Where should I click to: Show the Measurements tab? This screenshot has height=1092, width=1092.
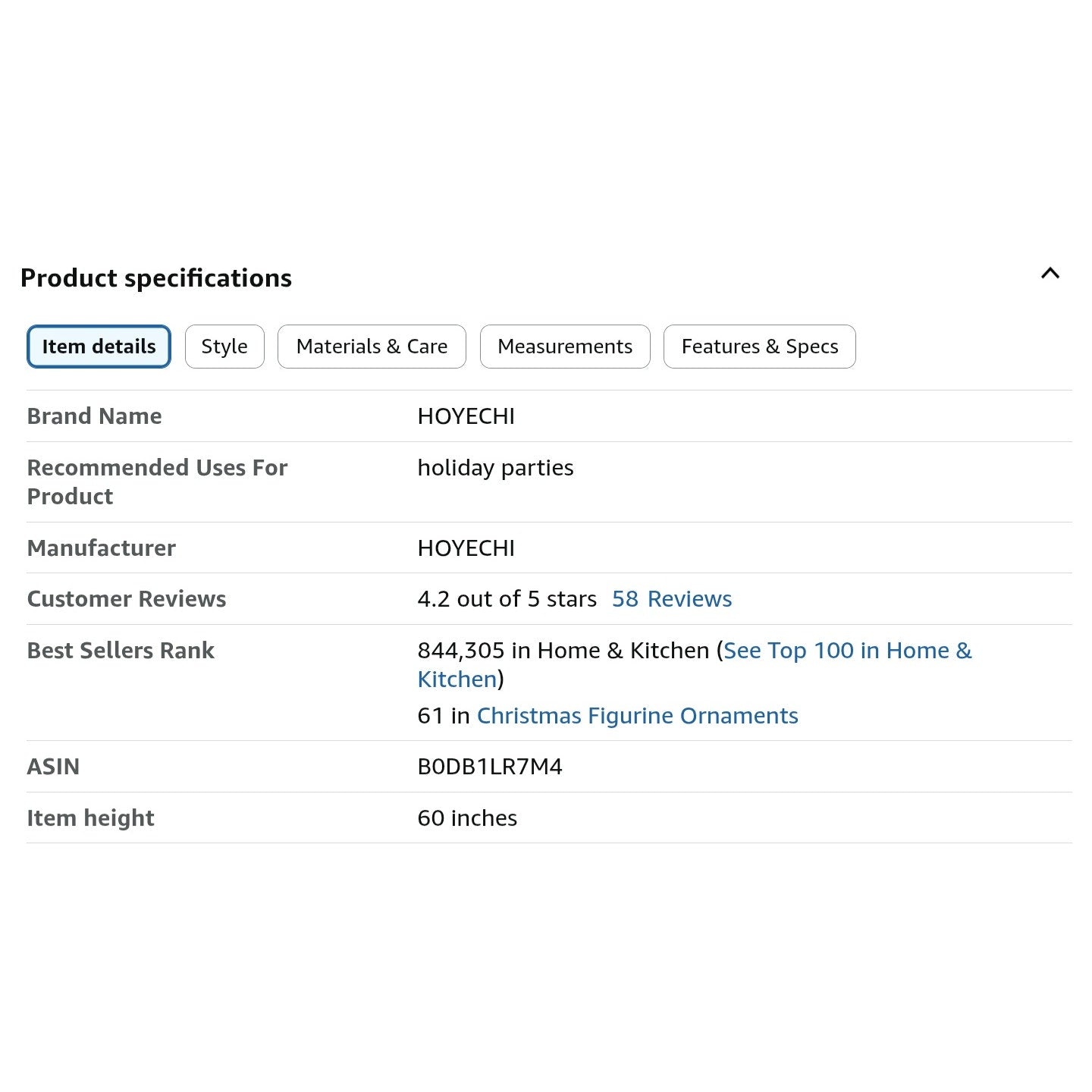pyautogui.click(x=565, y=347)
